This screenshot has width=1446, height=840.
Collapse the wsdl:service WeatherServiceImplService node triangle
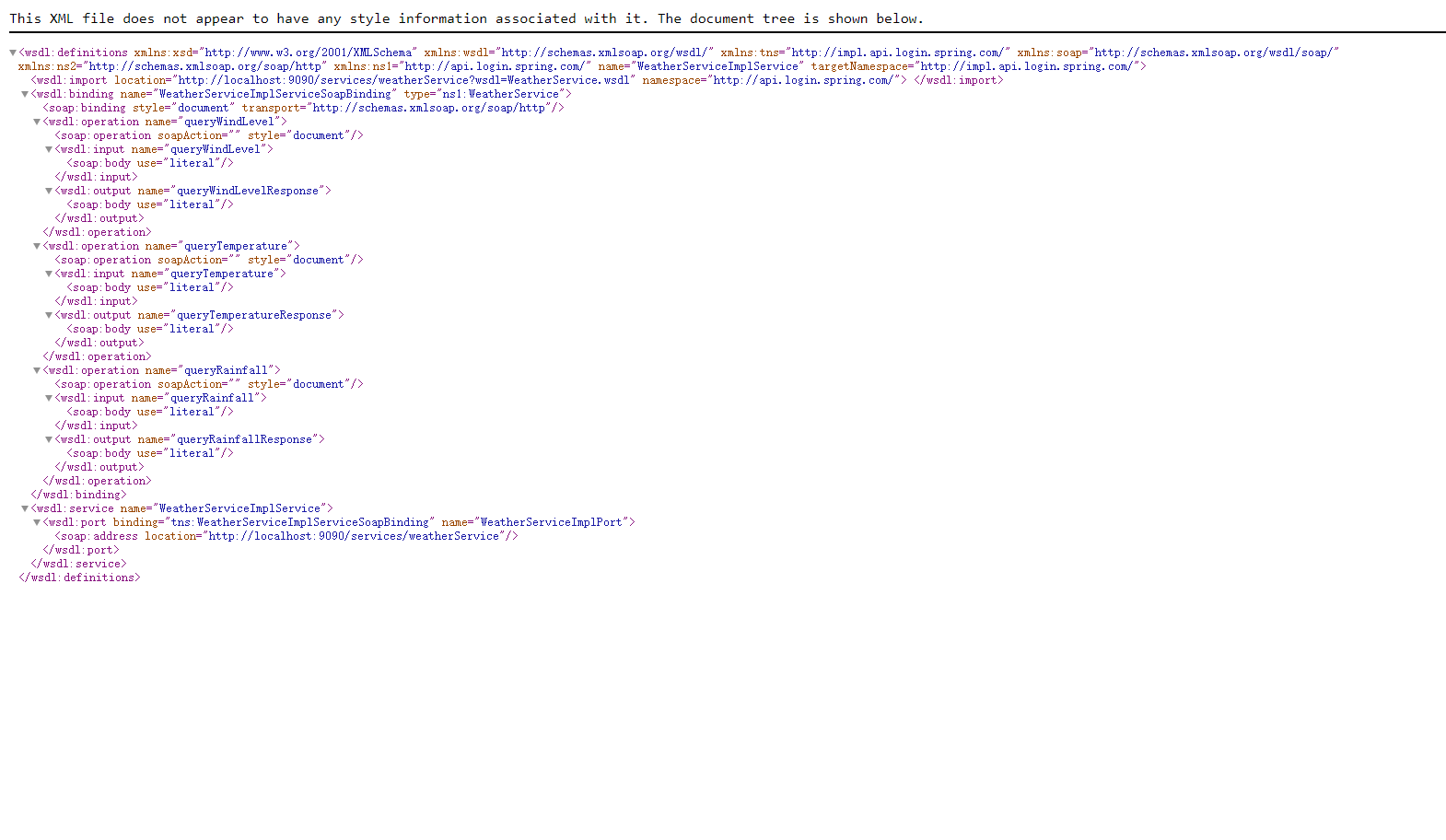[x=25, y=508]
